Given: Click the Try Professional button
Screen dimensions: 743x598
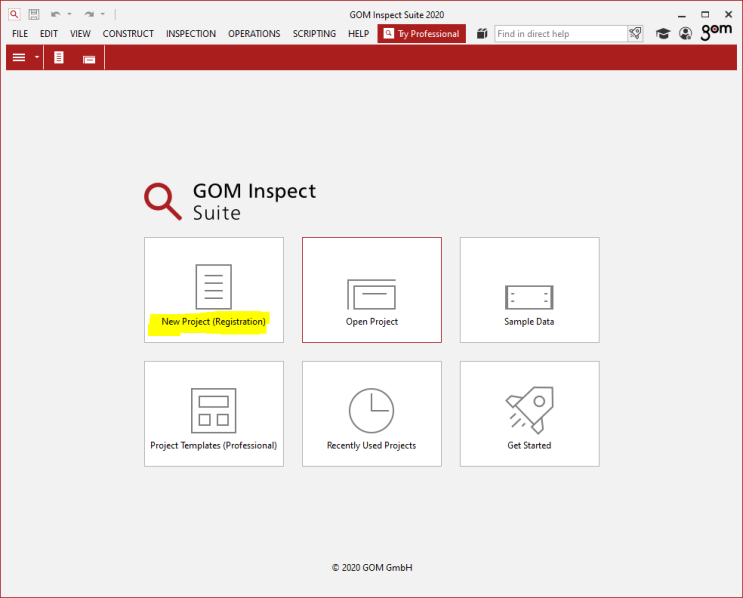Looking at the screenshot, I should tap(421, 34).
